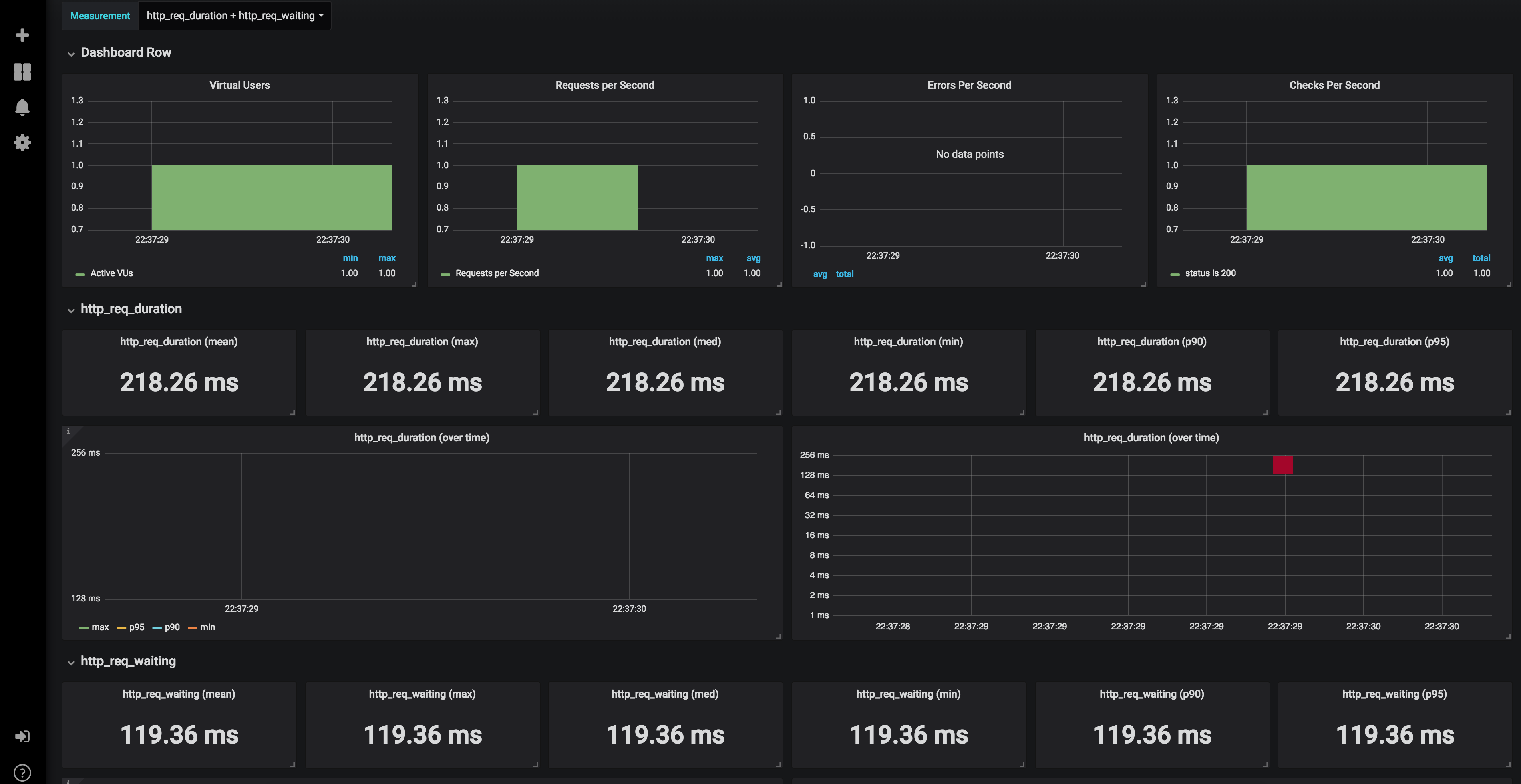Open the Help question mark icon
The width and height of the screenshot is (1521, 784).
pyautogui.click(x=22, y=772)
